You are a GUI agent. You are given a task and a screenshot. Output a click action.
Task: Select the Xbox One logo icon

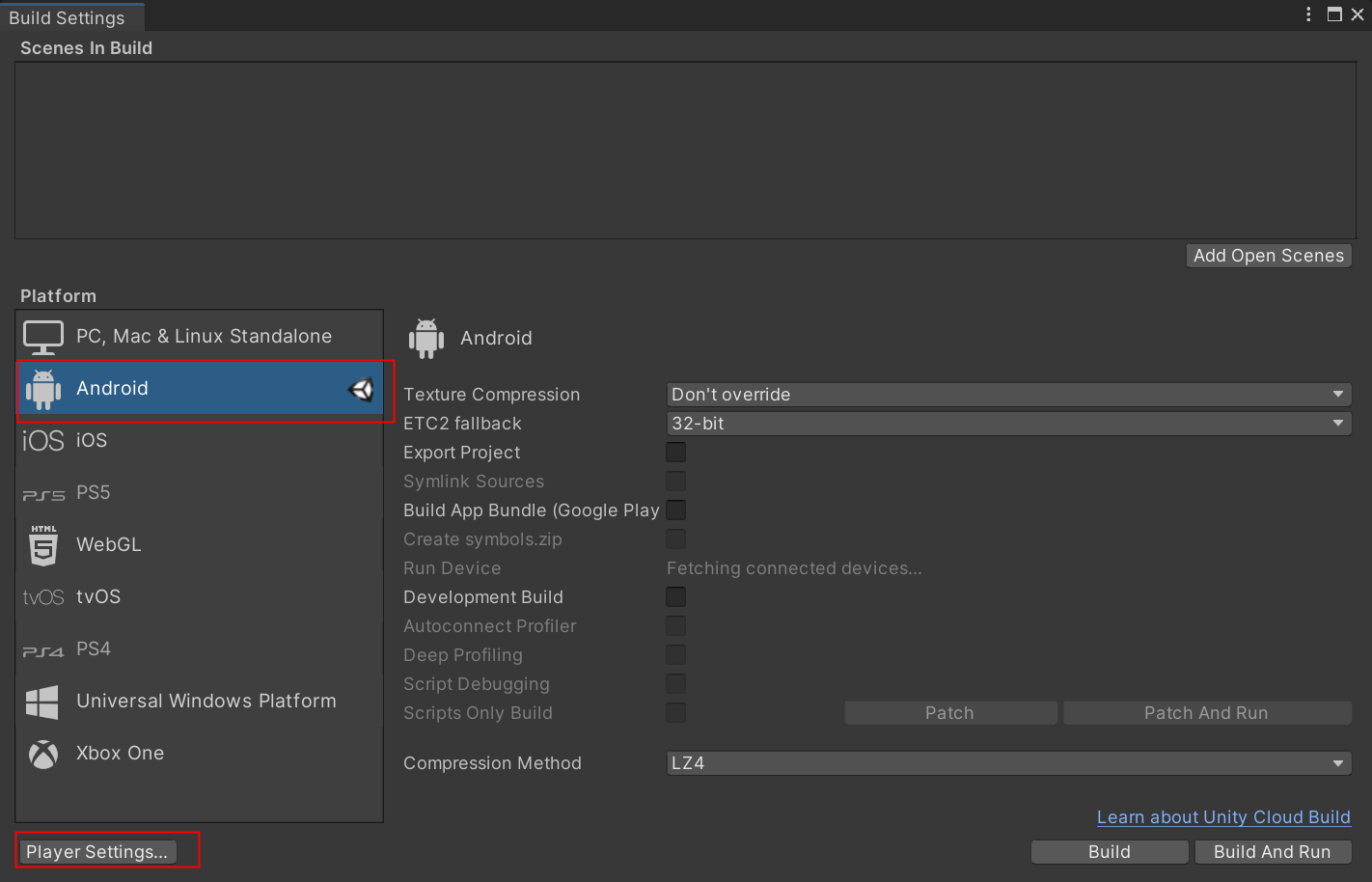tap(43, 755)
